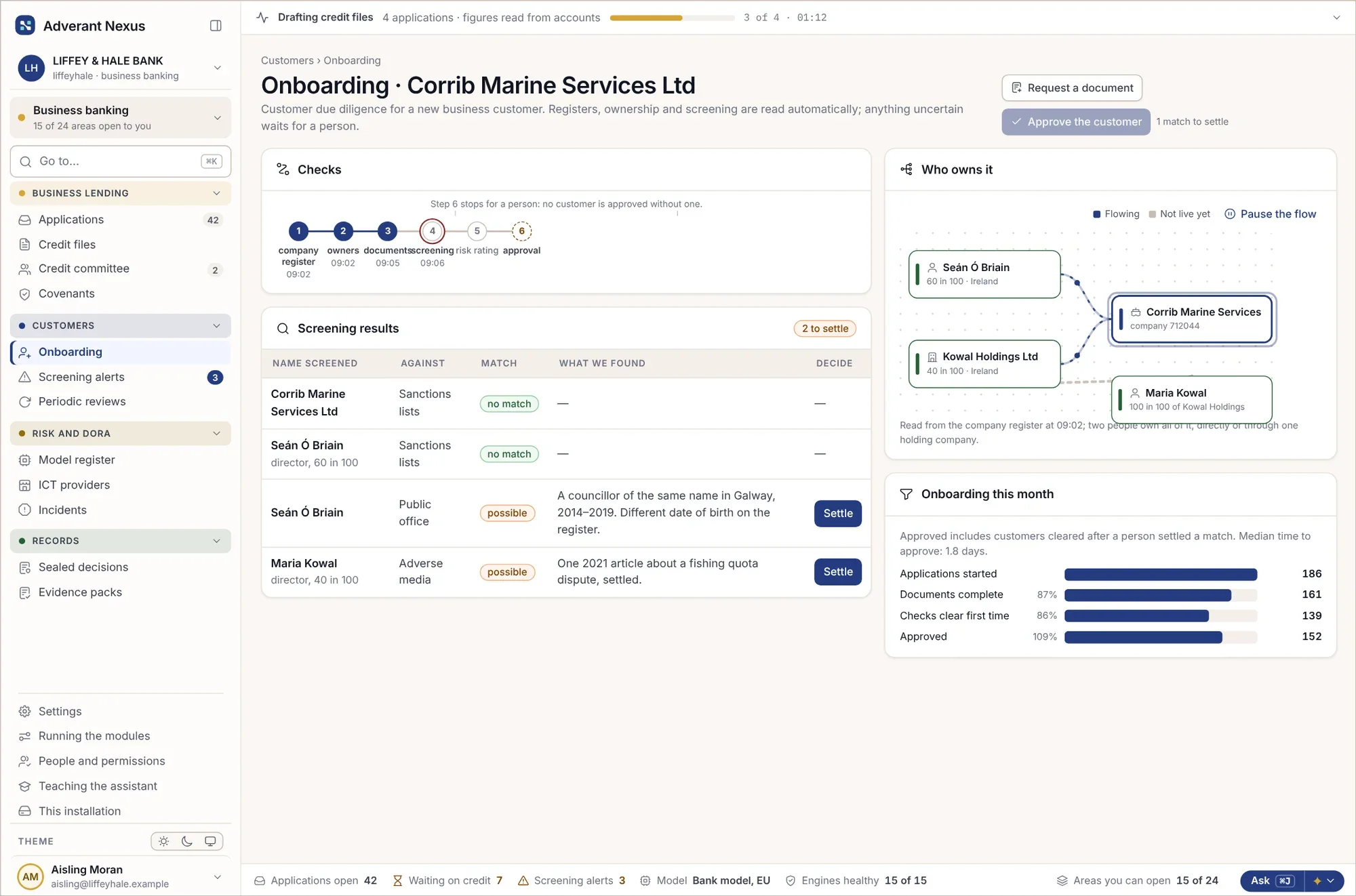
Task: Click Approve the customer button
Action: click(x=1076, y=122)
